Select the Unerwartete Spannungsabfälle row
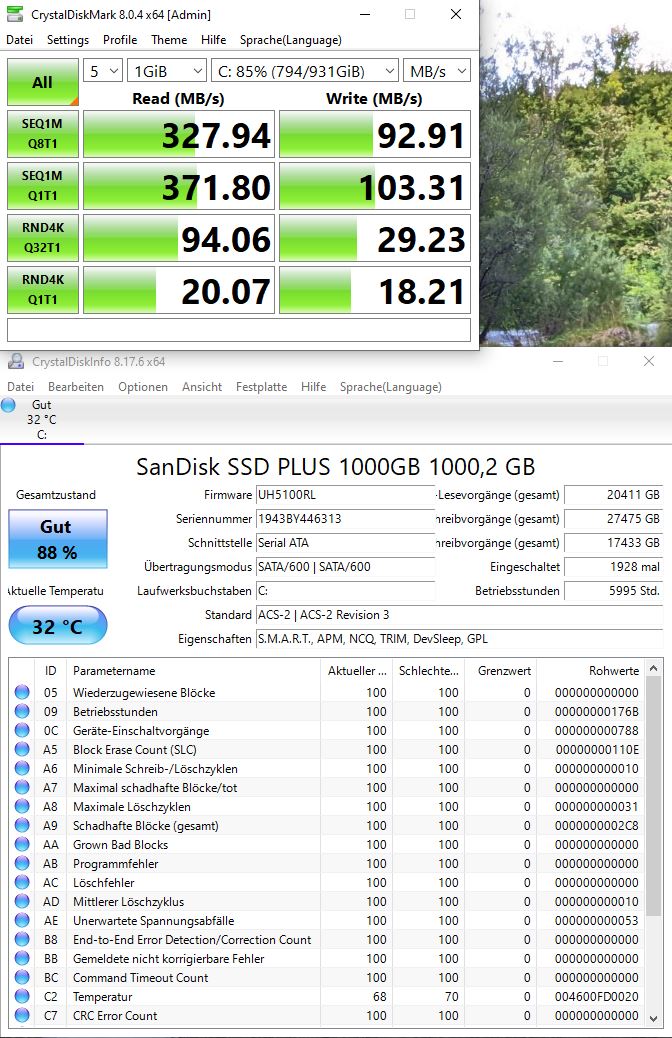The height and width of the screenshot is (1038, 672). (x=327, y=921)
